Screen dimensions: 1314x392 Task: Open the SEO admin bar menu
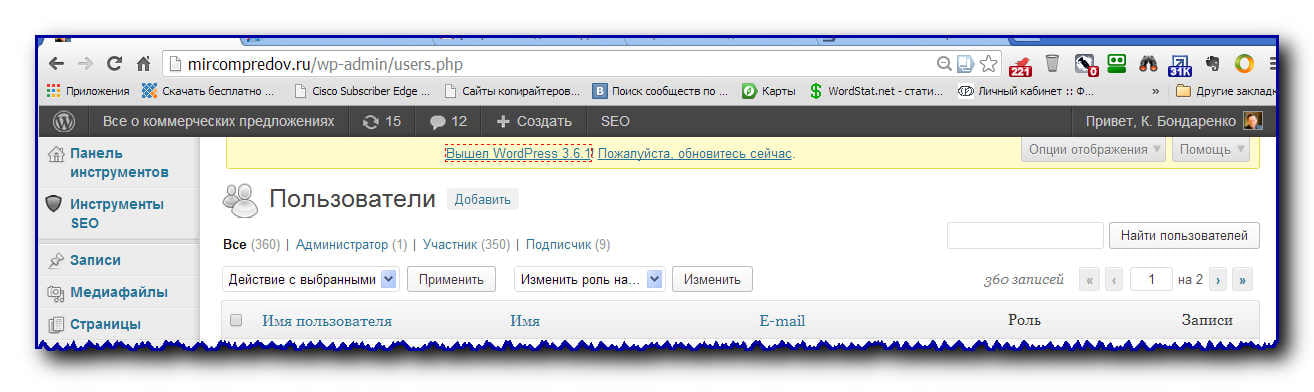[x=615, y=121]
